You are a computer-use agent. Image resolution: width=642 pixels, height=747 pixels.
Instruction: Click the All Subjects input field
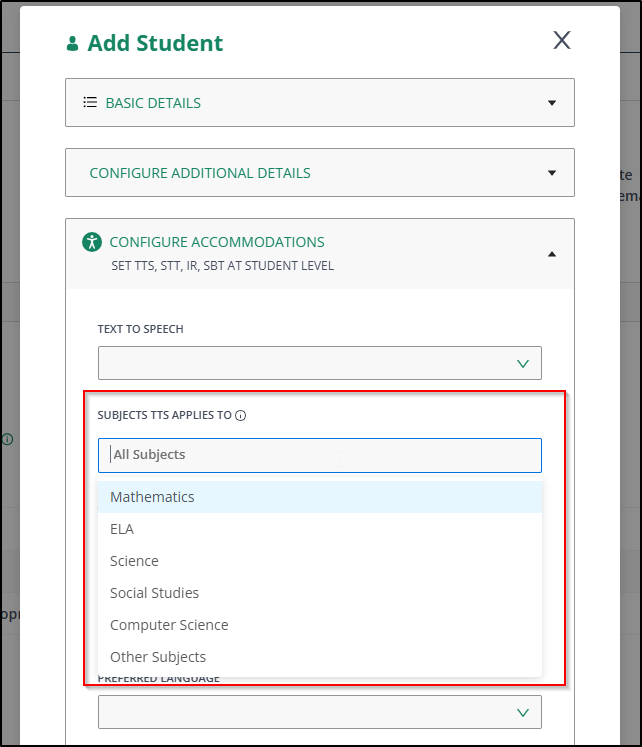pyautogui.click(x=320, y=455)
